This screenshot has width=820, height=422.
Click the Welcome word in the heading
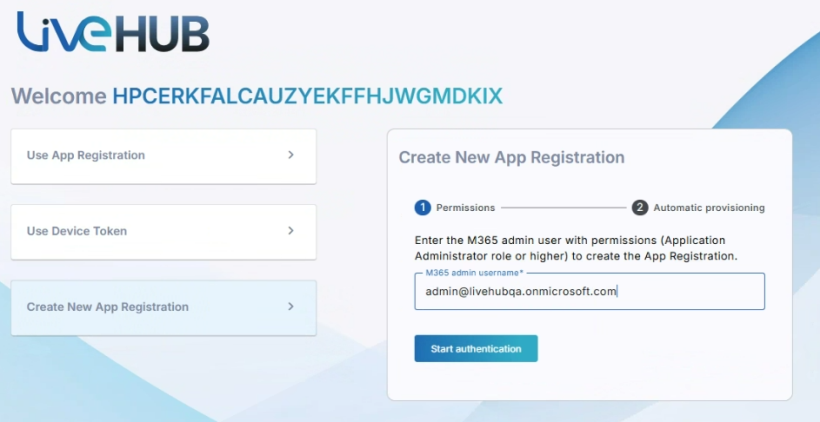(x=58, y=96)
